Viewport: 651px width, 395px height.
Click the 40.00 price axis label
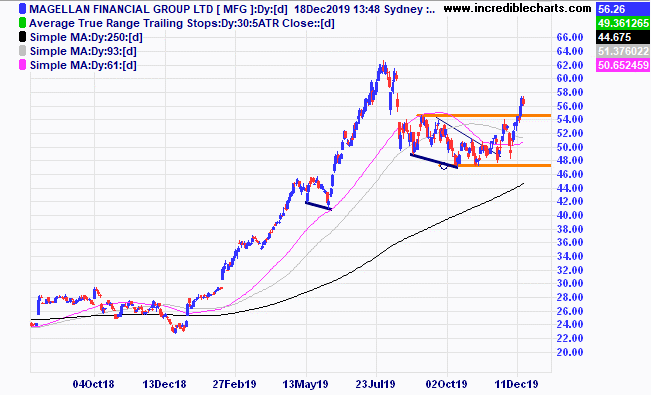point(570,215)
